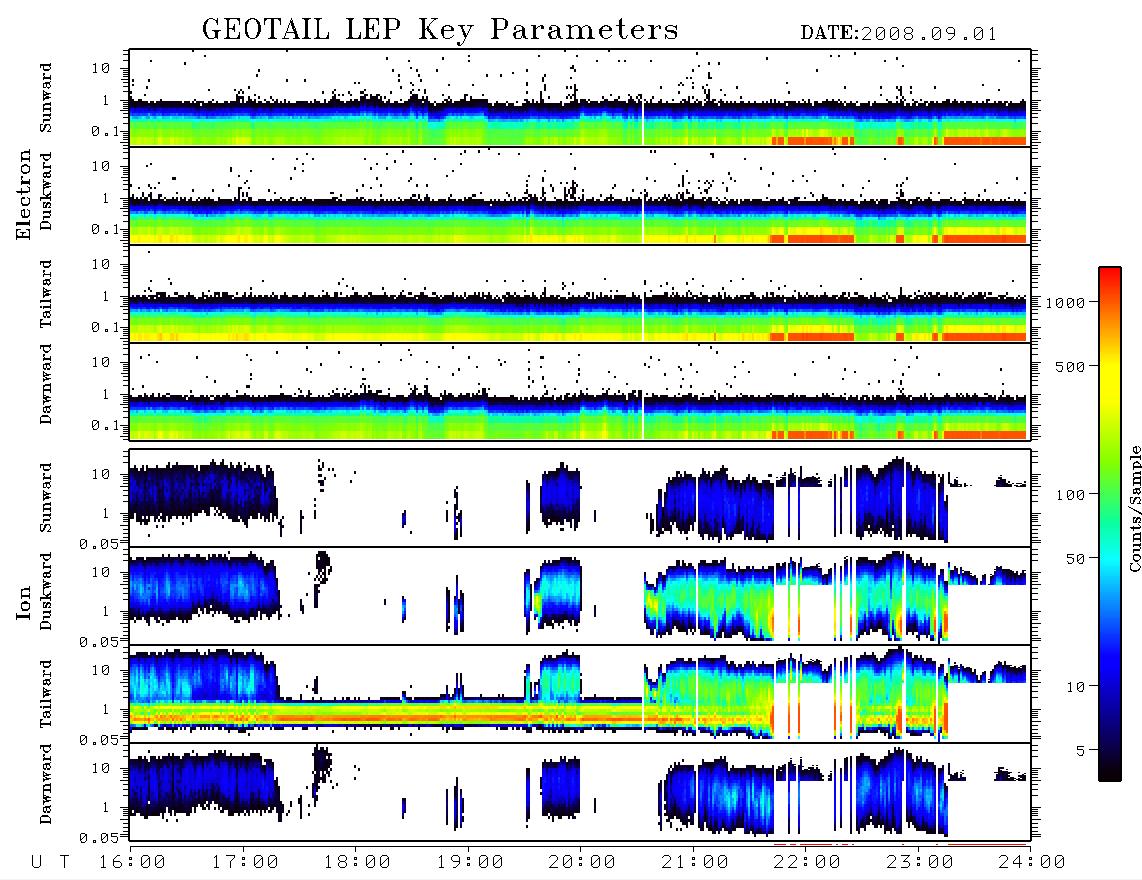Click the 16:00 time axis tick label
Image resolution: width=1142 pixels, height=880 pixels.
coord(132,862)
